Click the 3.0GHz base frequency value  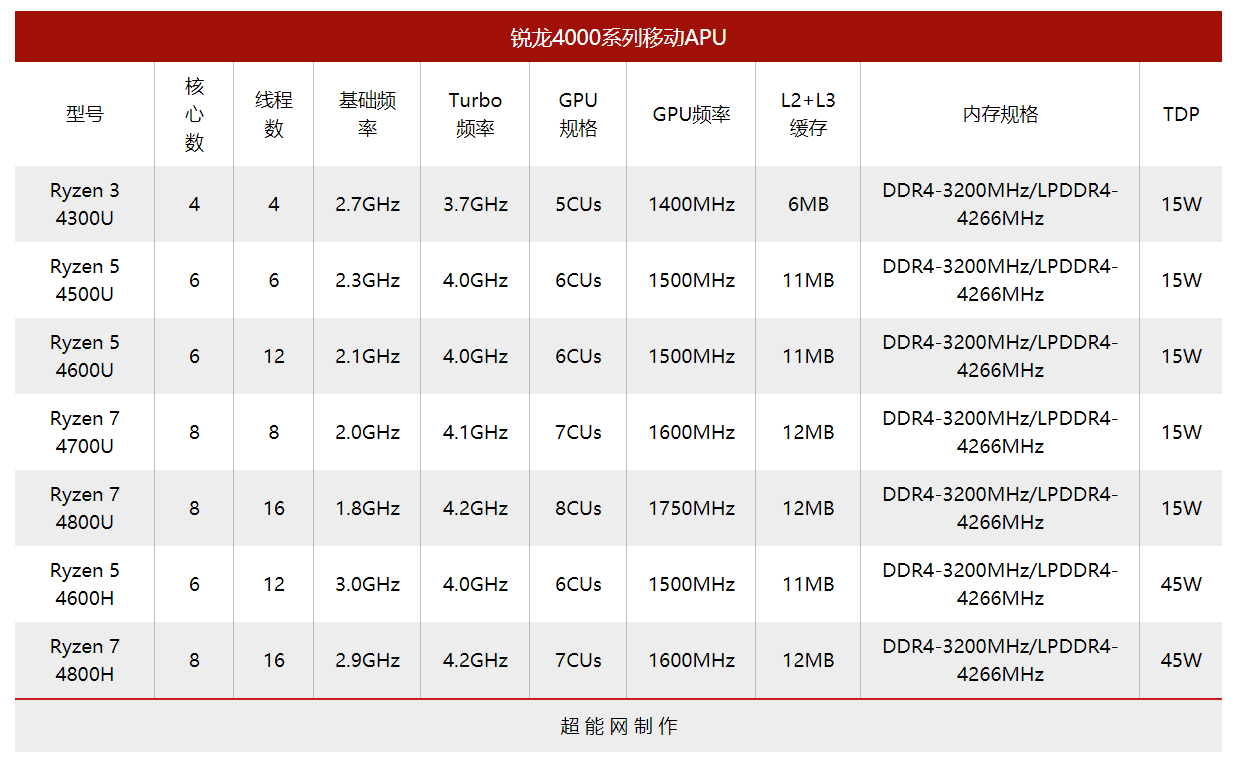pos(368,584)
